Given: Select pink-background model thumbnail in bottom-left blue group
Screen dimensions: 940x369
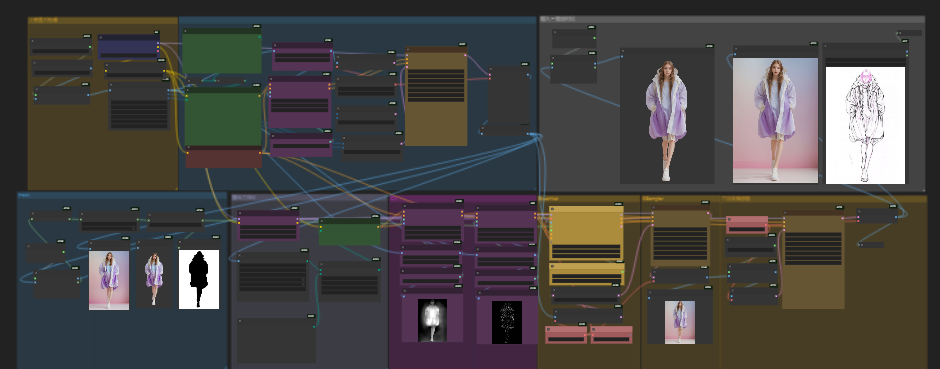Looking at the screenshot, I should pyautogui.click(x=109, y=280).
